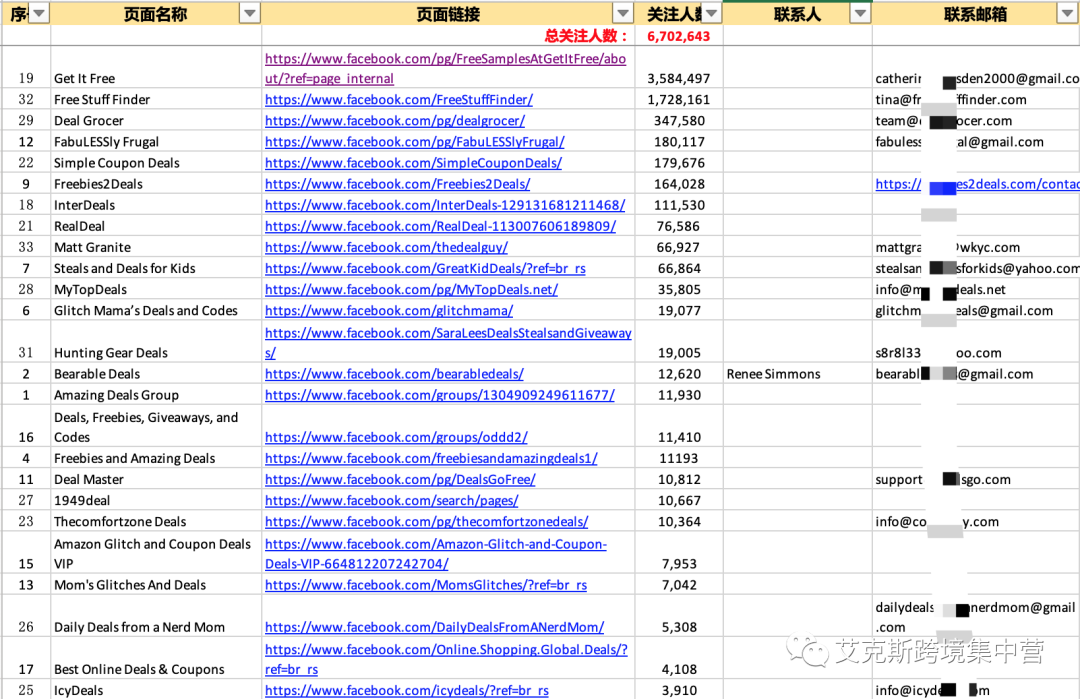This screenshot has height=699, width=1080.
Task: Open the freebiesandamazingdeals1 link
Action: [431, 458]
